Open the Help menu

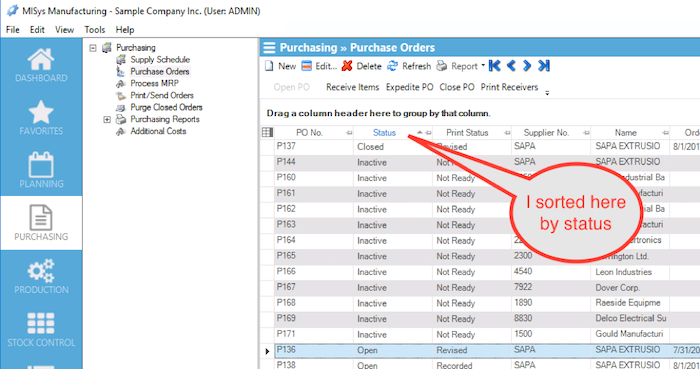point(125,30)
